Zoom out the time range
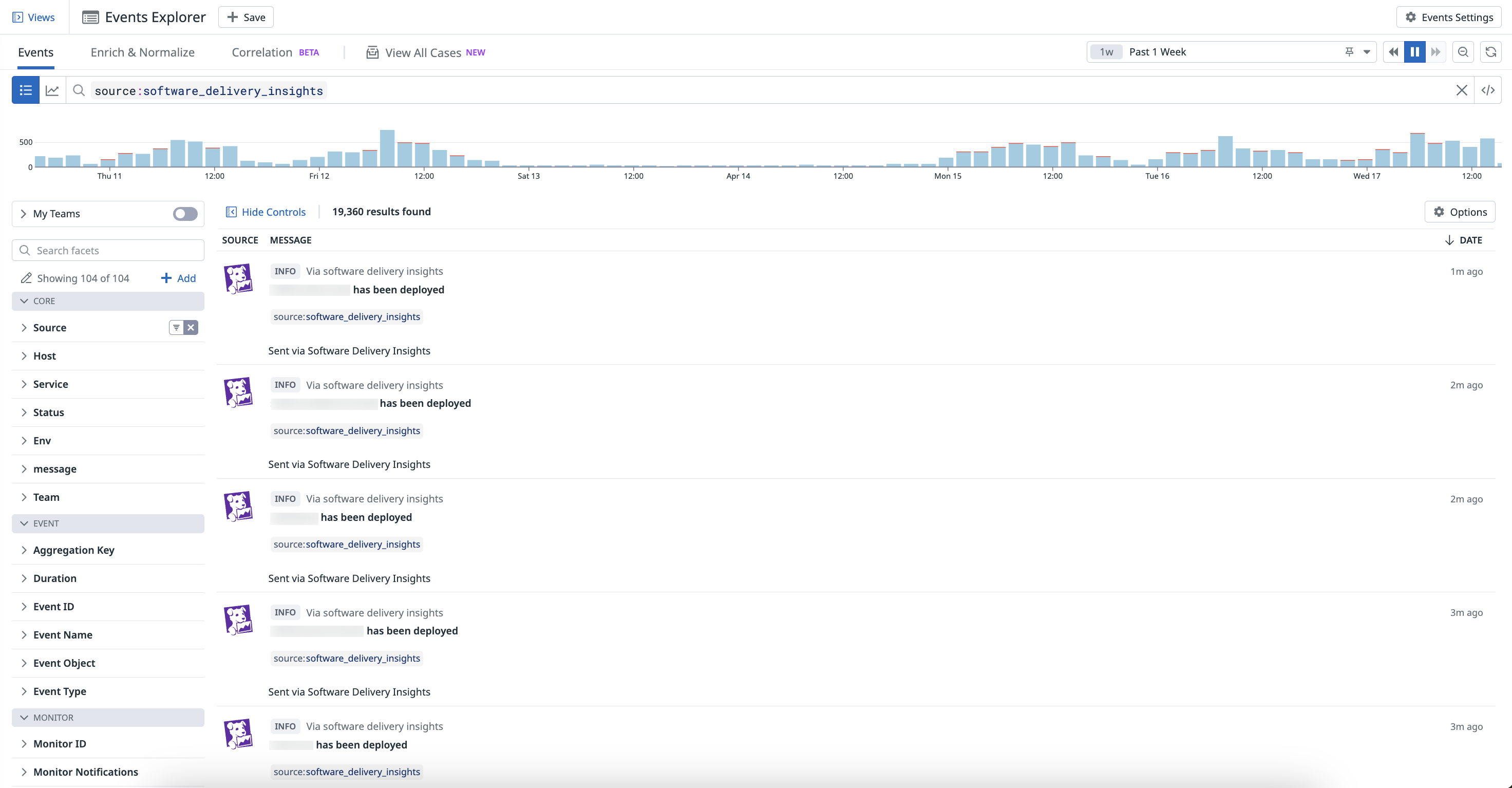Screen dimensions: 1512x788 click(1463, 52)
